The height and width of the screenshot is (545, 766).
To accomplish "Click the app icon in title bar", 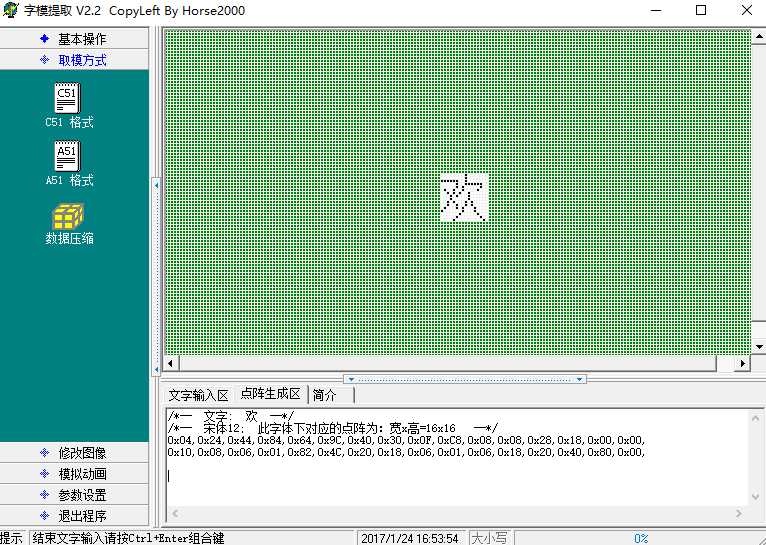I will (10, 10).
